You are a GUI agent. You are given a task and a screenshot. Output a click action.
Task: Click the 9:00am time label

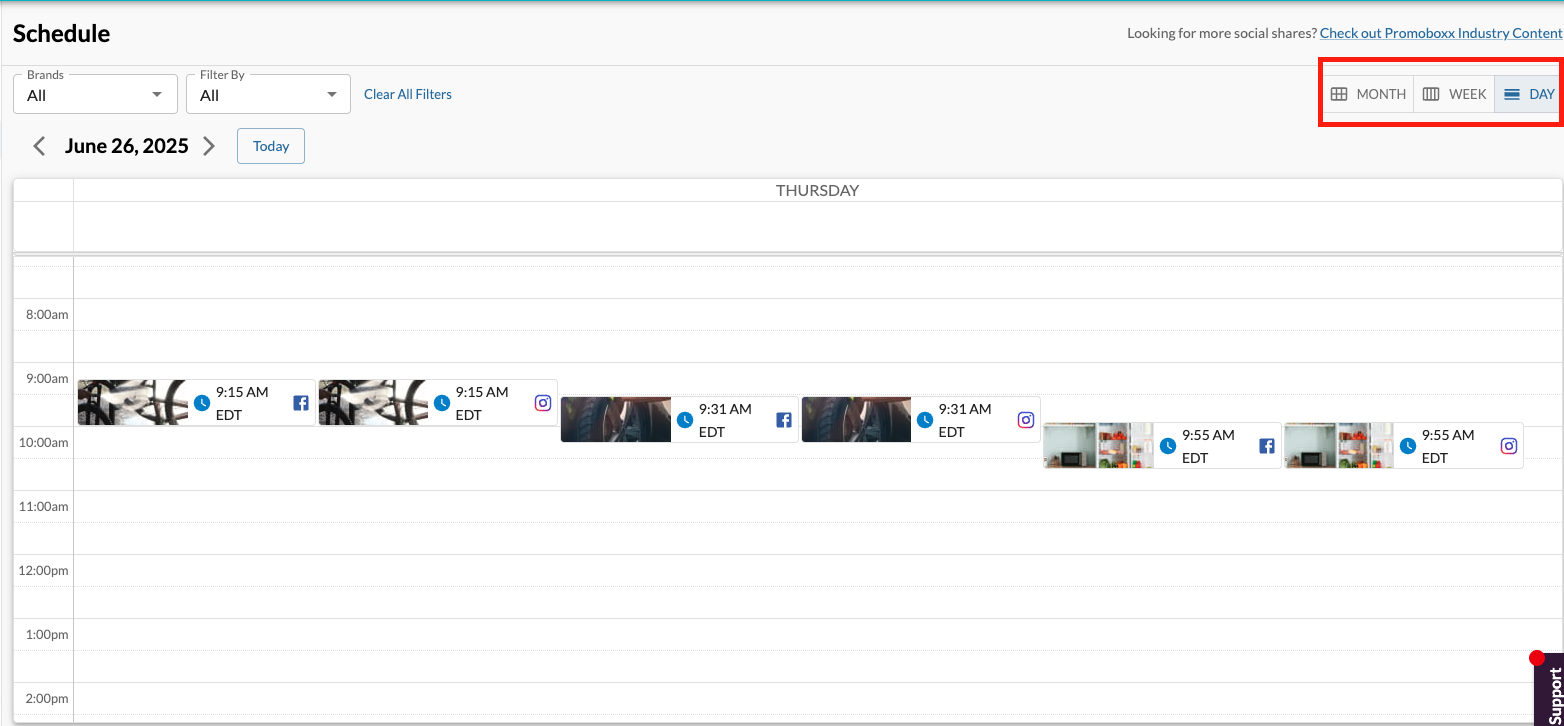[47, 378]
